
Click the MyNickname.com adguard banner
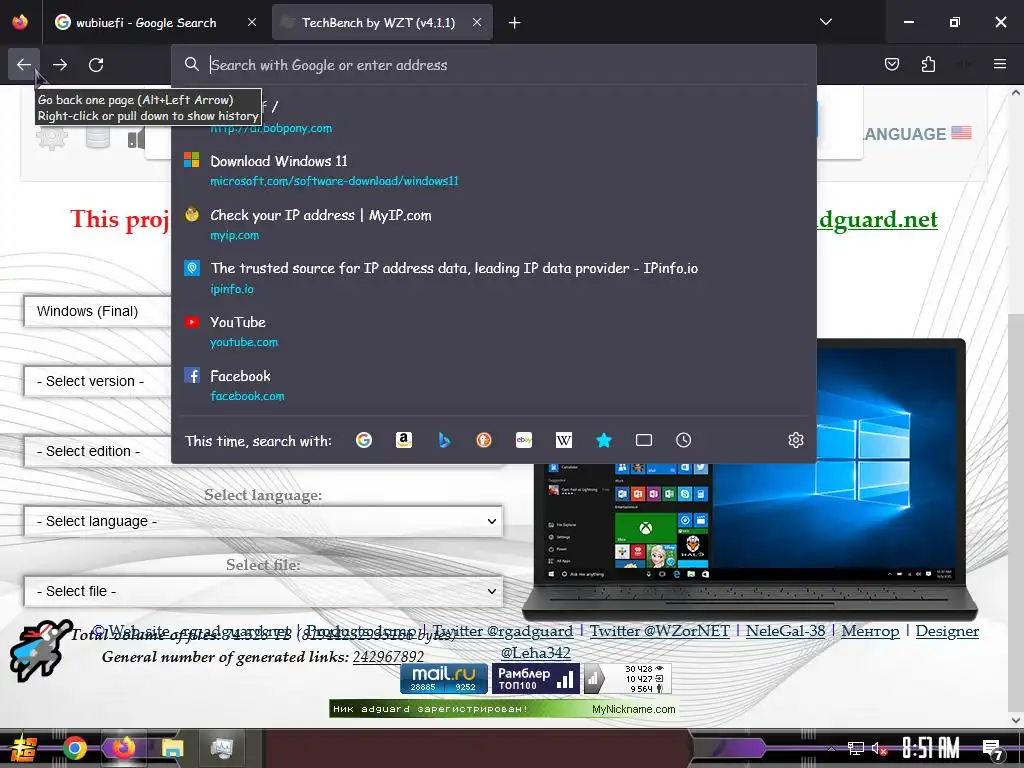(503, 709)
